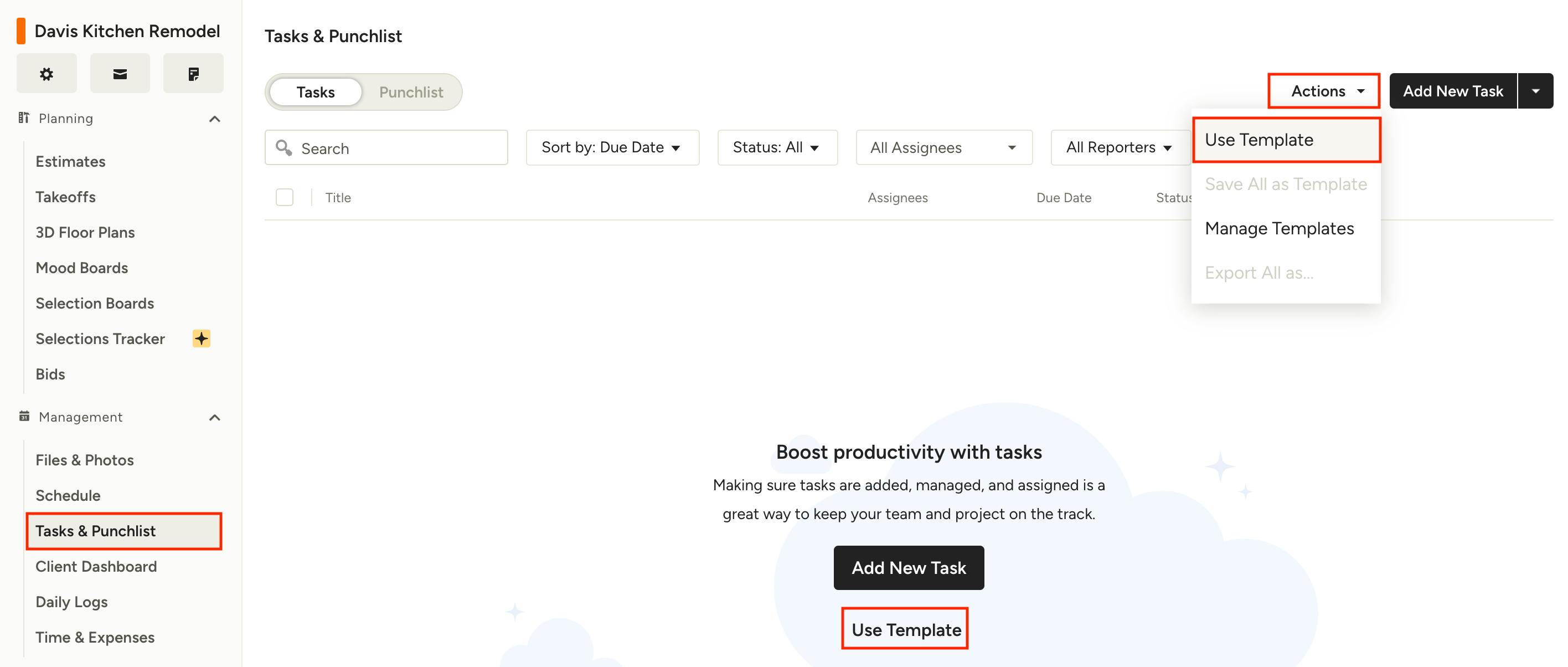Collapse the Planning section chevron
The width and height of the screenshot is (1568, 667).
click(x=214, y=119)
